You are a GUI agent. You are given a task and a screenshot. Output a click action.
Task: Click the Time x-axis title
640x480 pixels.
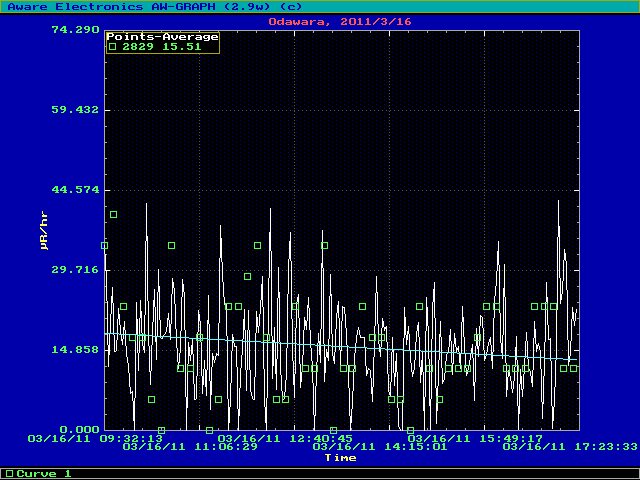coord(340,458)
